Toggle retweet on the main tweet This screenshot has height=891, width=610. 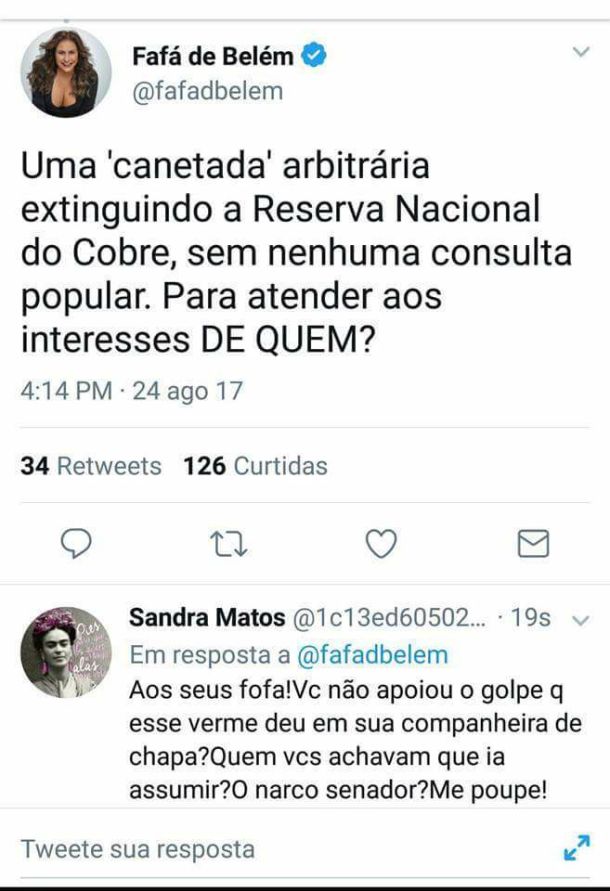click(x=228, y=542)
